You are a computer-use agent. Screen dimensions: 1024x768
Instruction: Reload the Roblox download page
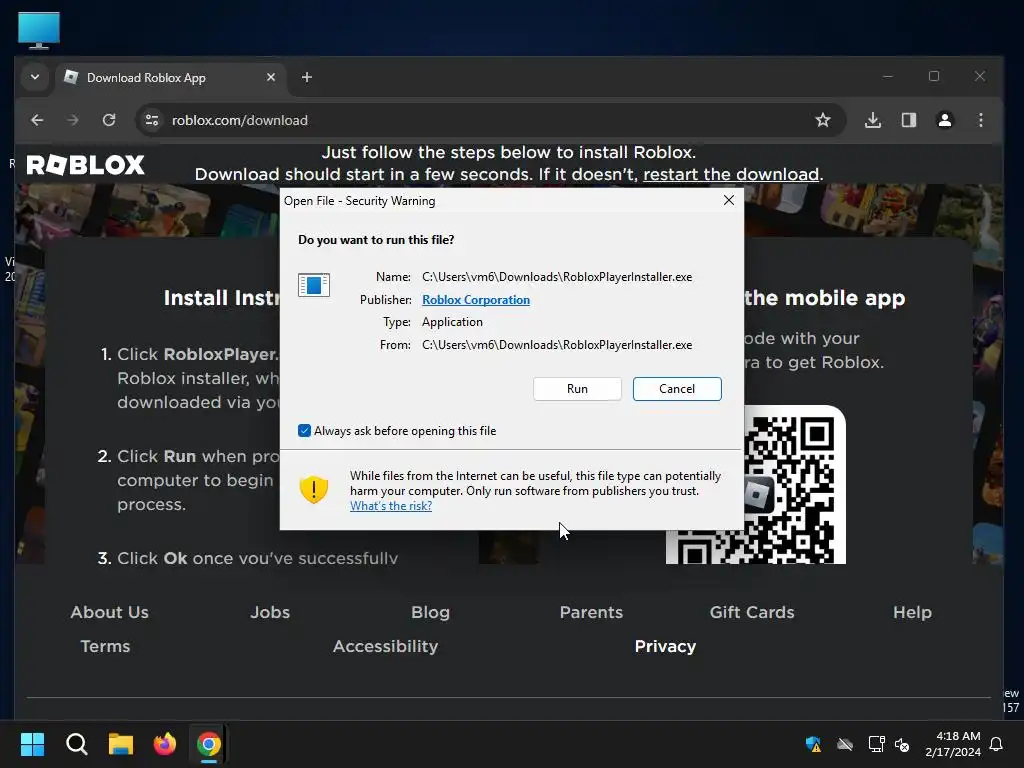109,120
